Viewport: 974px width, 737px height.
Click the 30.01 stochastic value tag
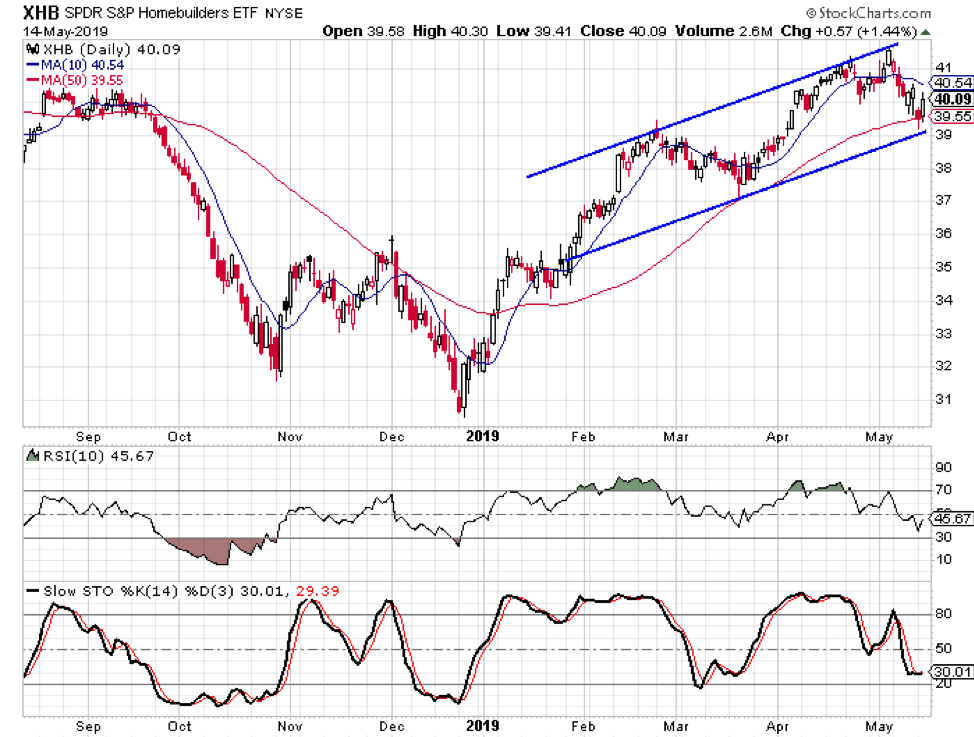pyautogui.click(x=951, y=672)
